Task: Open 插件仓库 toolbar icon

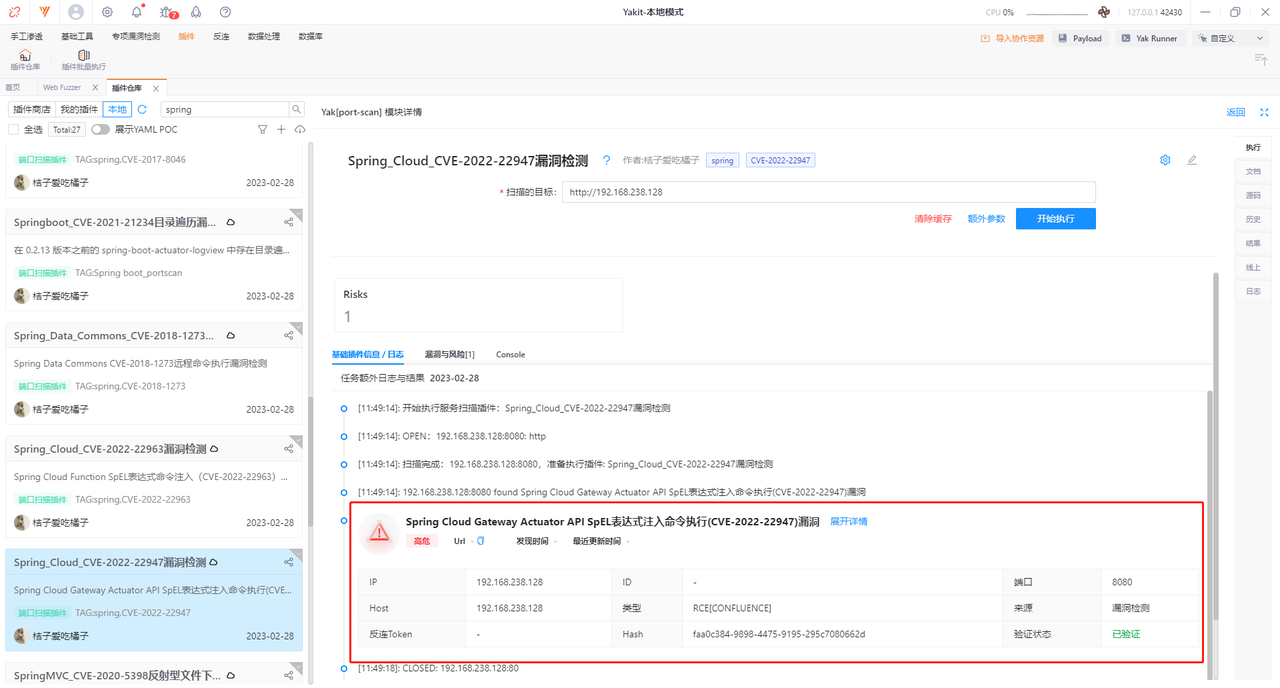Action: tap(25, 60)
